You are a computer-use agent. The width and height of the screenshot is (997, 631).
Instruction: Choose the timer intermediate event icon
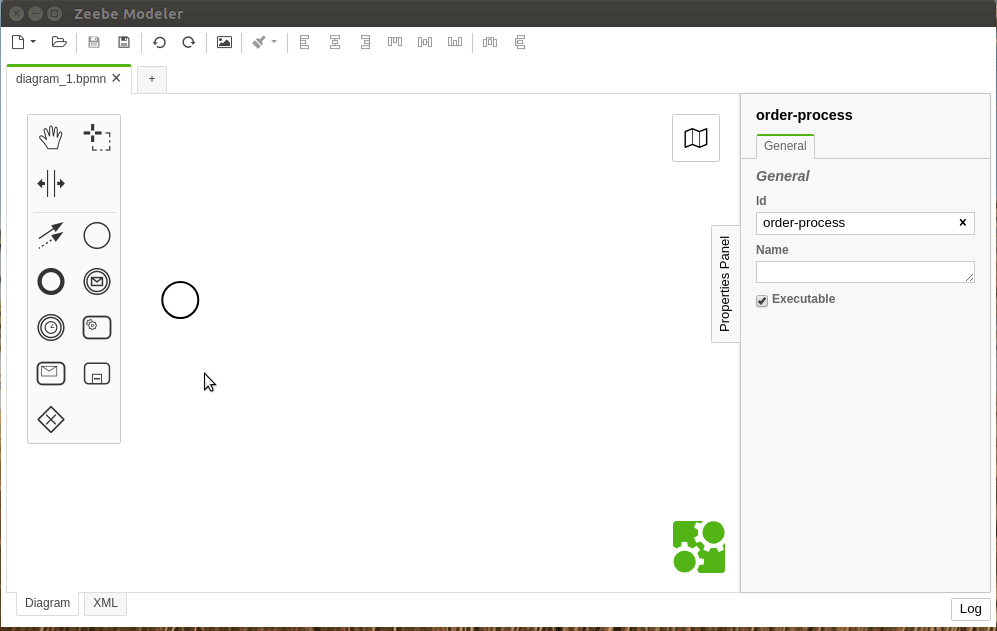tap(51, 328)
